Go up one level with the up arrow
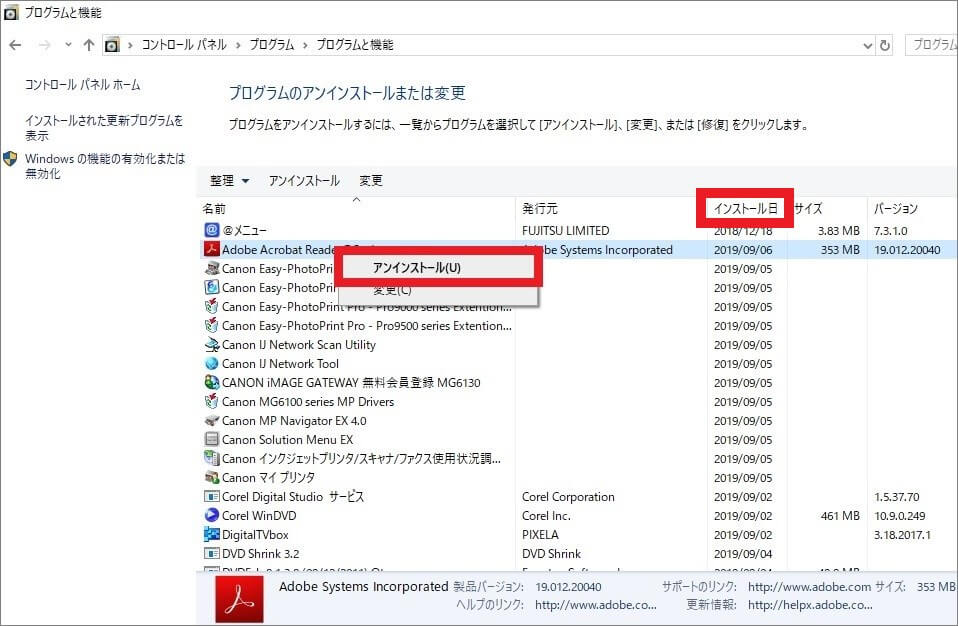The height and width of the screenshot is (626, 958). pyautogui.click(x=89, y=45)
